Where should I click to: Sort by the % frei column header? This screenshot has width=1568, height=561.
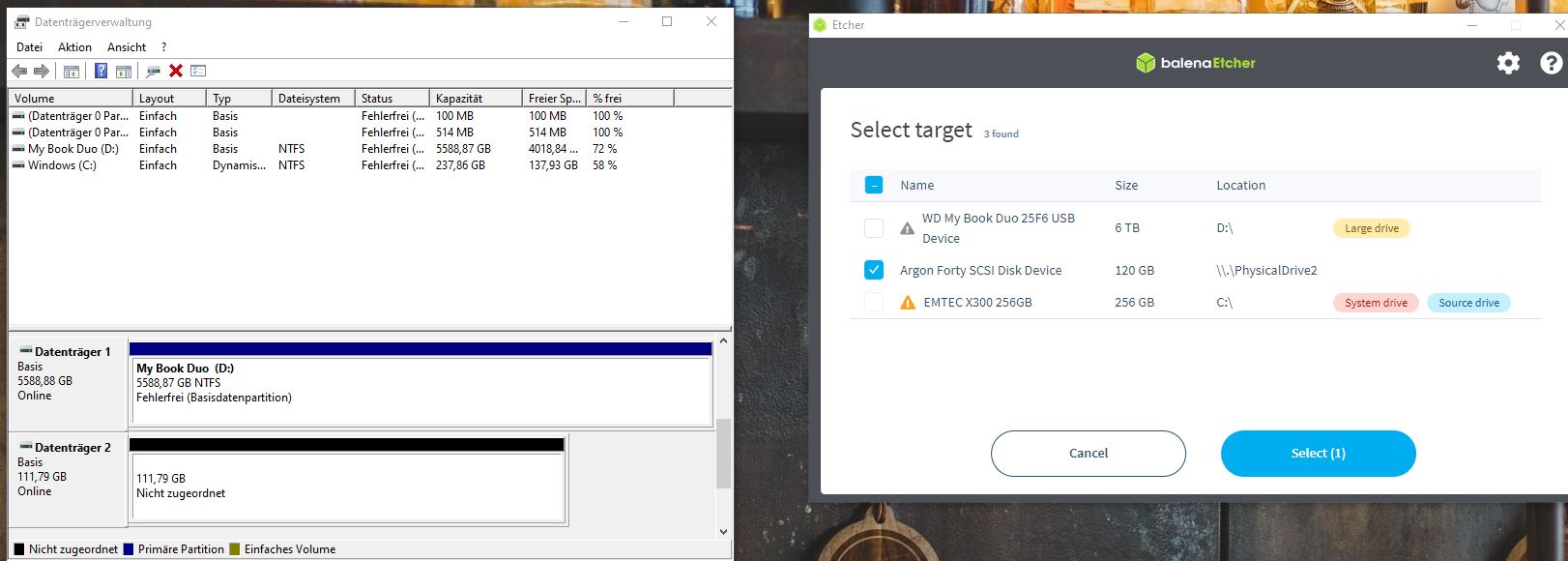(629, 98)
